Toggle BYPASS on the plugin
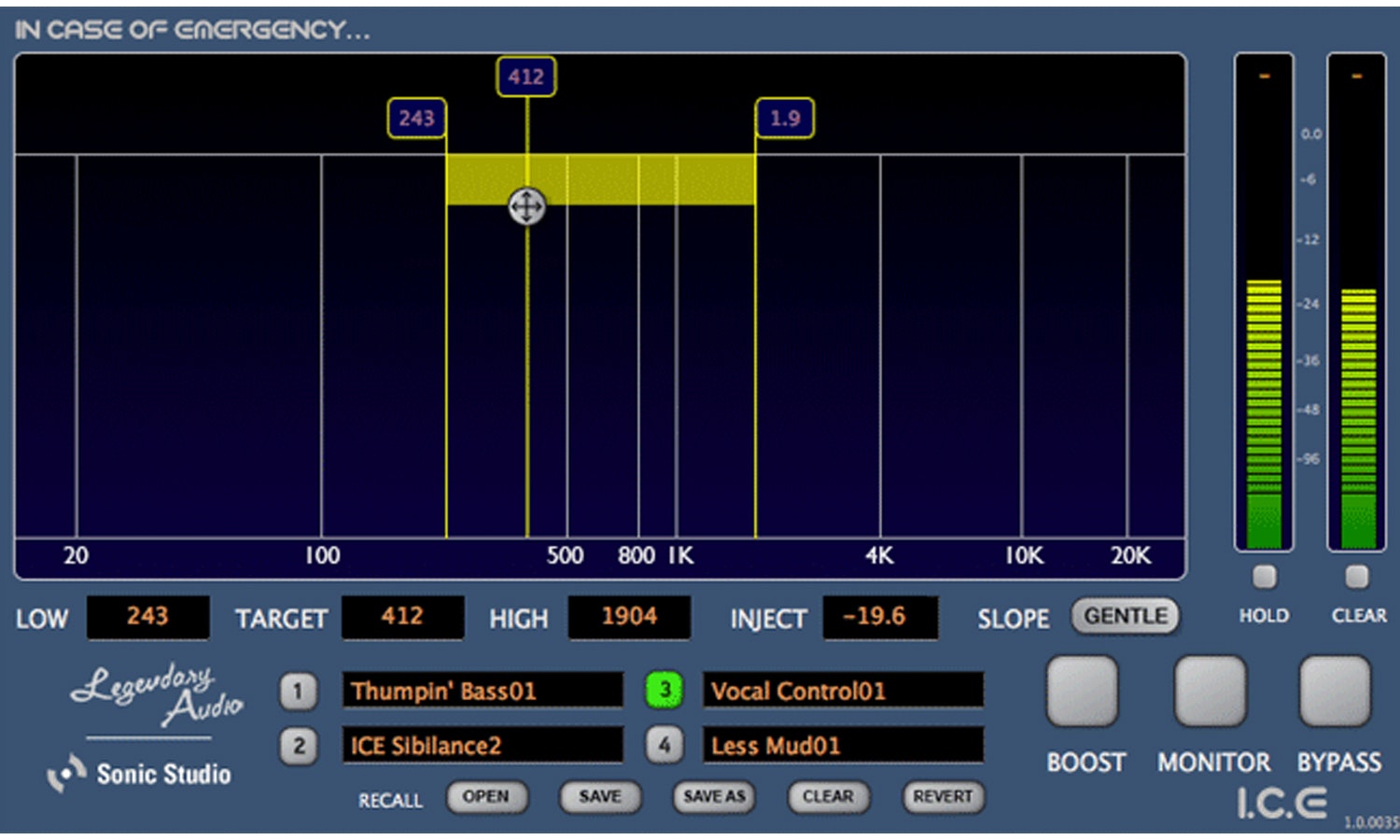The image size is (1400, 840). [1336, 692]
